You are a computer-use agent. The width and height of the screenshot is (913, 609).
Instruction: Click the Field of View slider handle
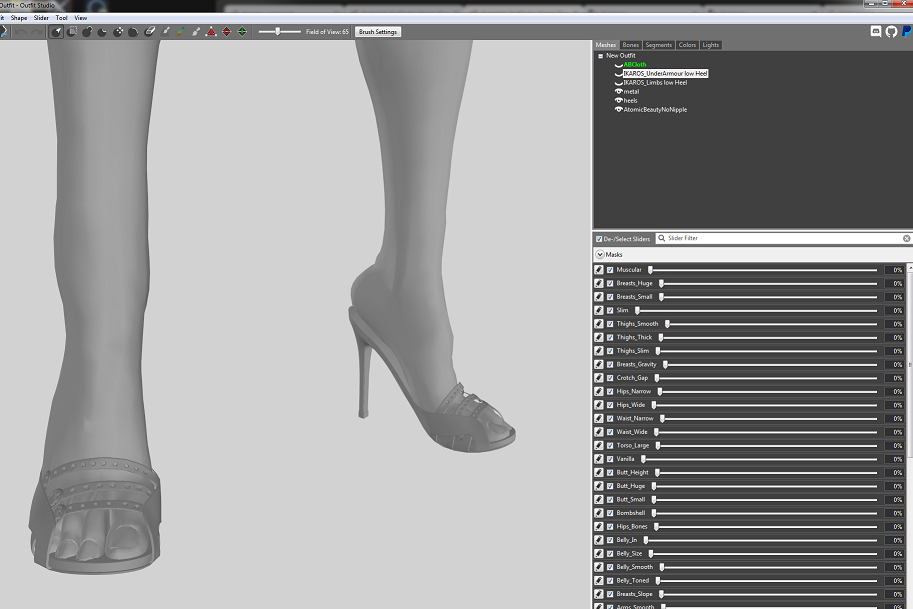click(278, 31)
